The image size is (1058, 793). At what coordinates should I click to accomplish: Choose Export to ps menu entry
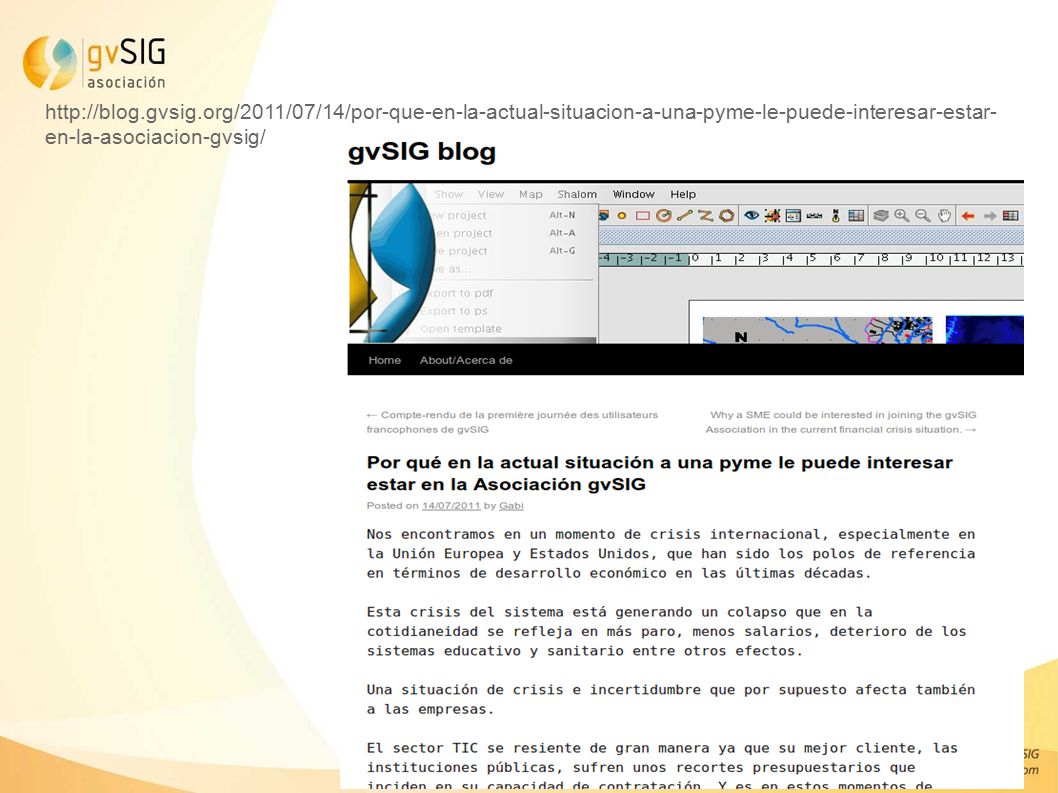(x=453, y=311)
